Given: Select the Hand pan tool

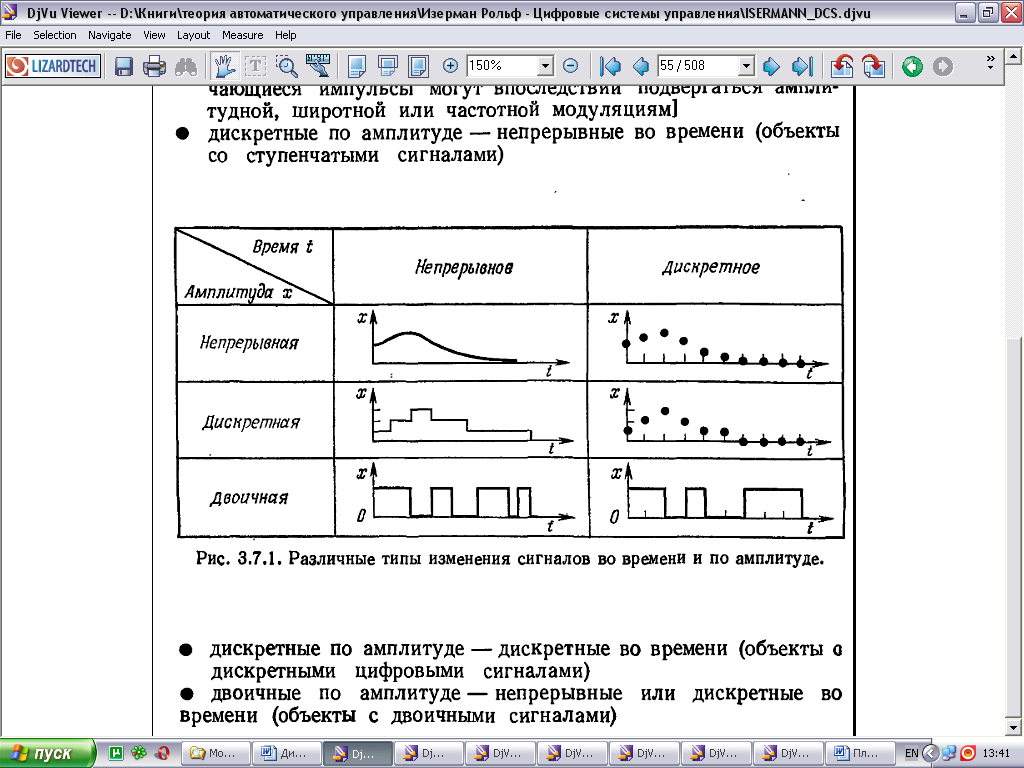Looking at the screenshot, I should pyautogui.click(x=224, y=66).
